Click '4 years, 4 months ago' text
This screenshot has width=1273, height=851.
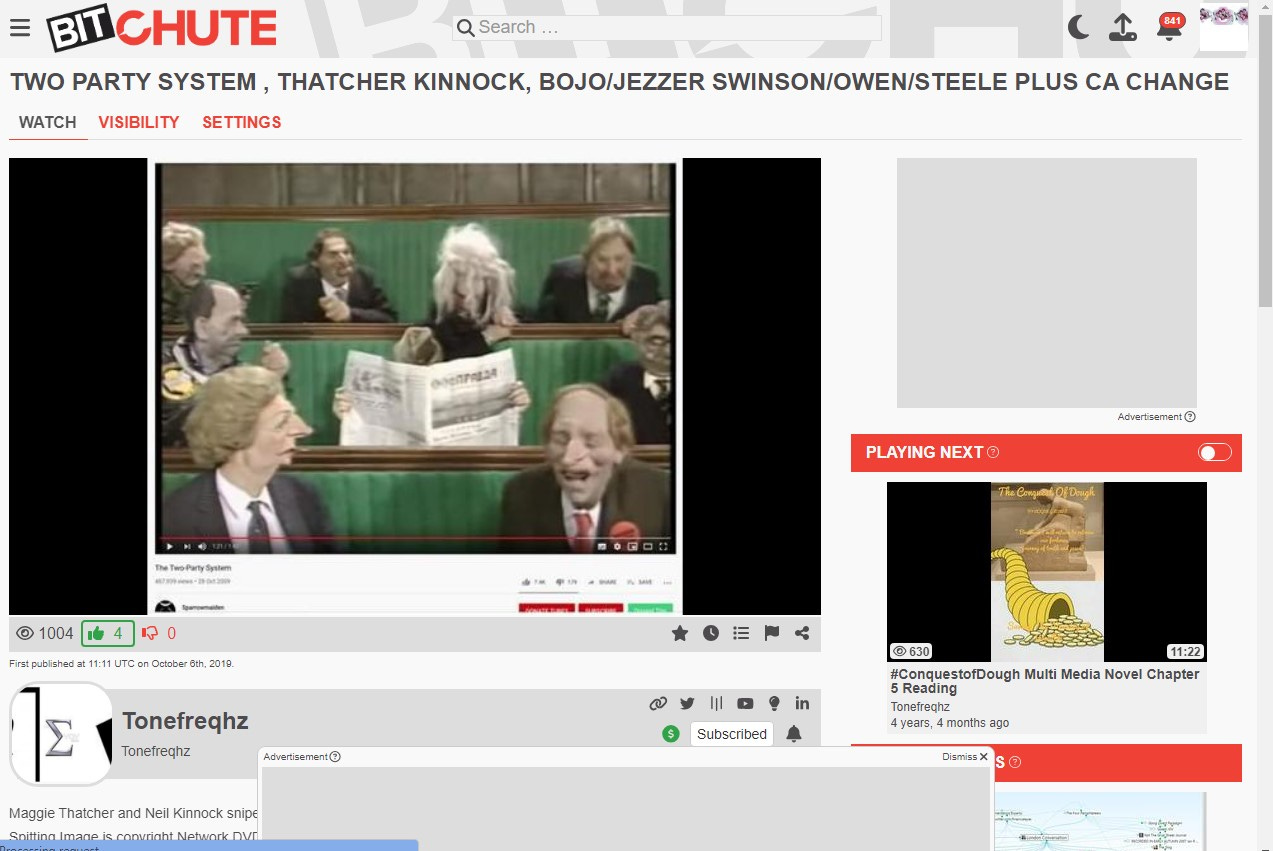950,723
